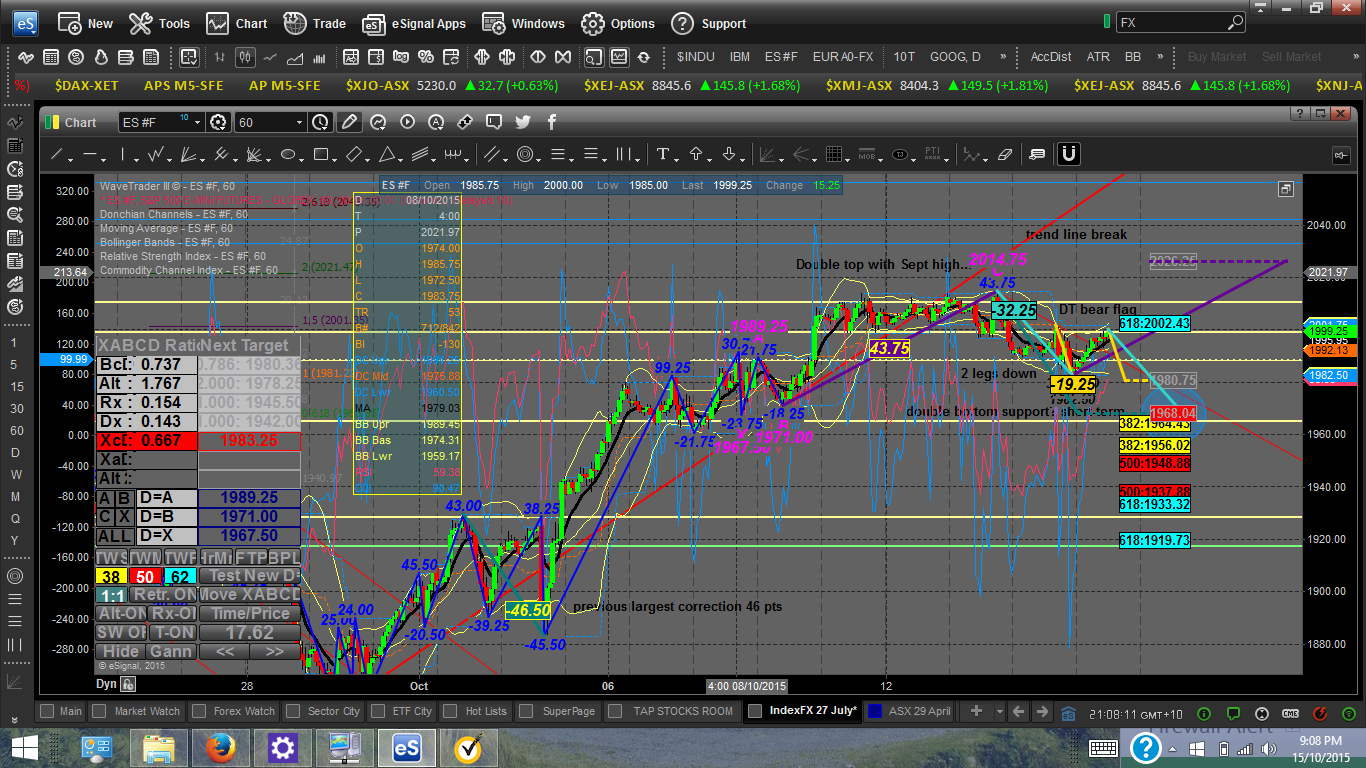Select the rectangle drawing tool
This screenshot has width=1366, height=768.
click(x=320, y=155)
